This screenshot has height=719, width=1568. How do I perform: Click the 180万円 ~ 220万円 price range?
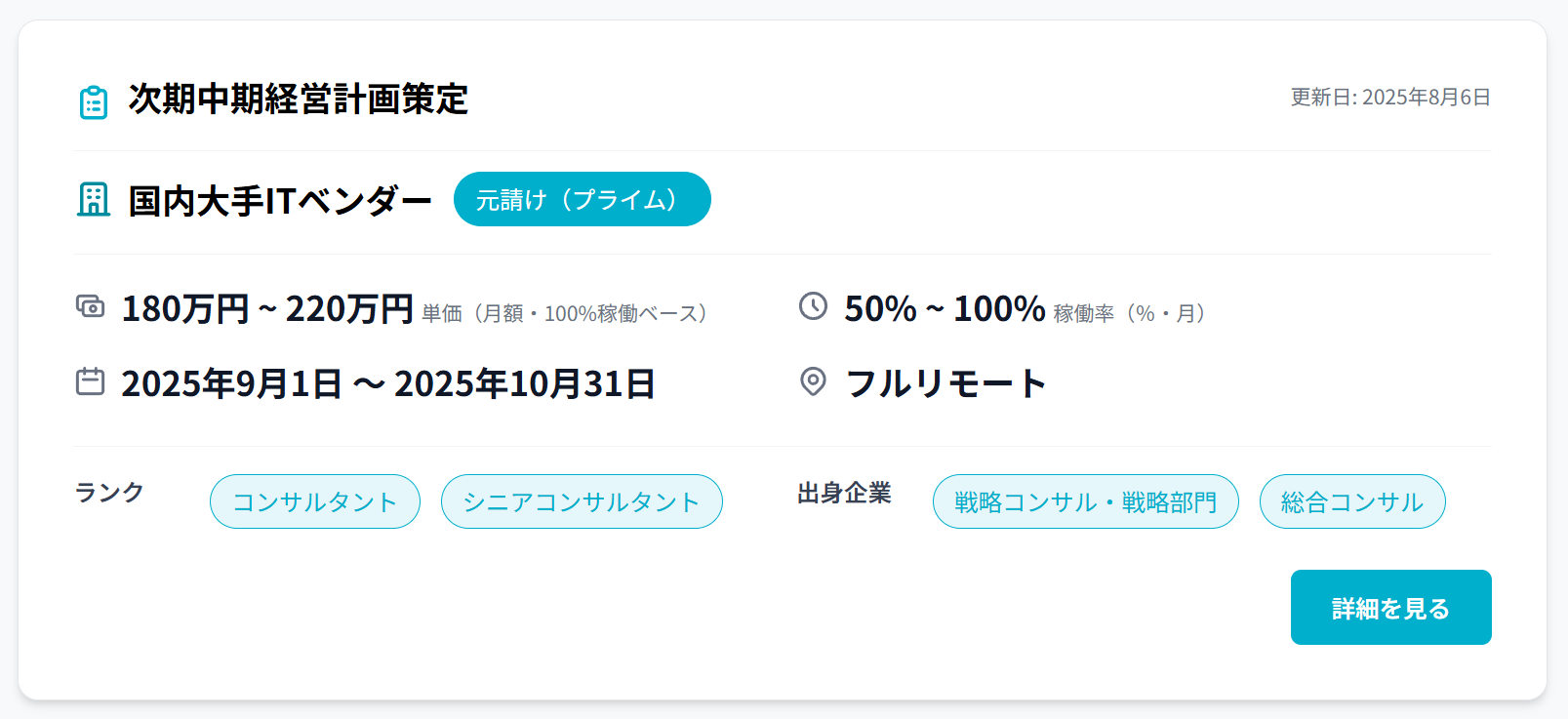tap(267, 309)
